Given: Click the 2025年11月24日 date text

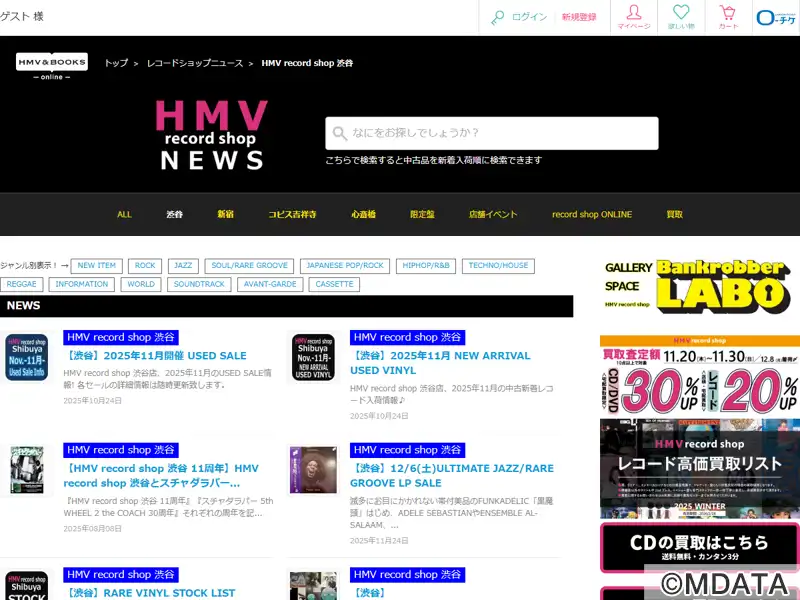Looking at the screenshot, I should (x=379, y=541).
